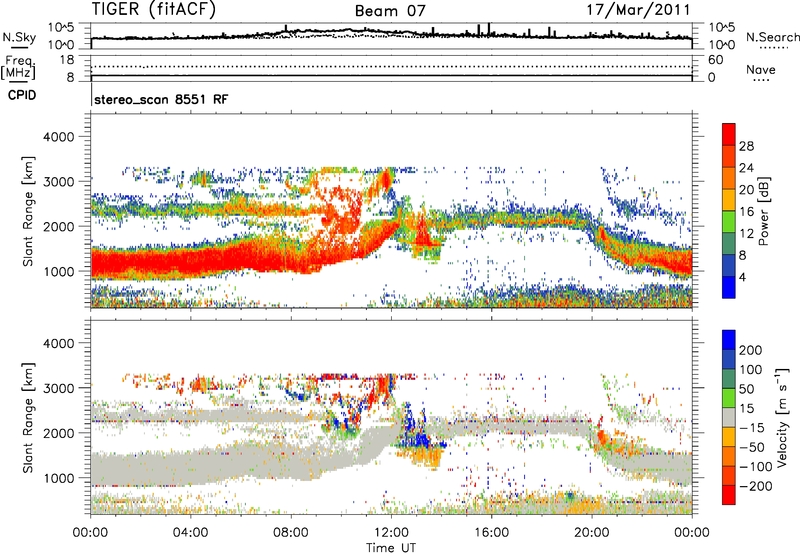
Task: Click the '-200' value on velocity colorbar
Action: 756,486
